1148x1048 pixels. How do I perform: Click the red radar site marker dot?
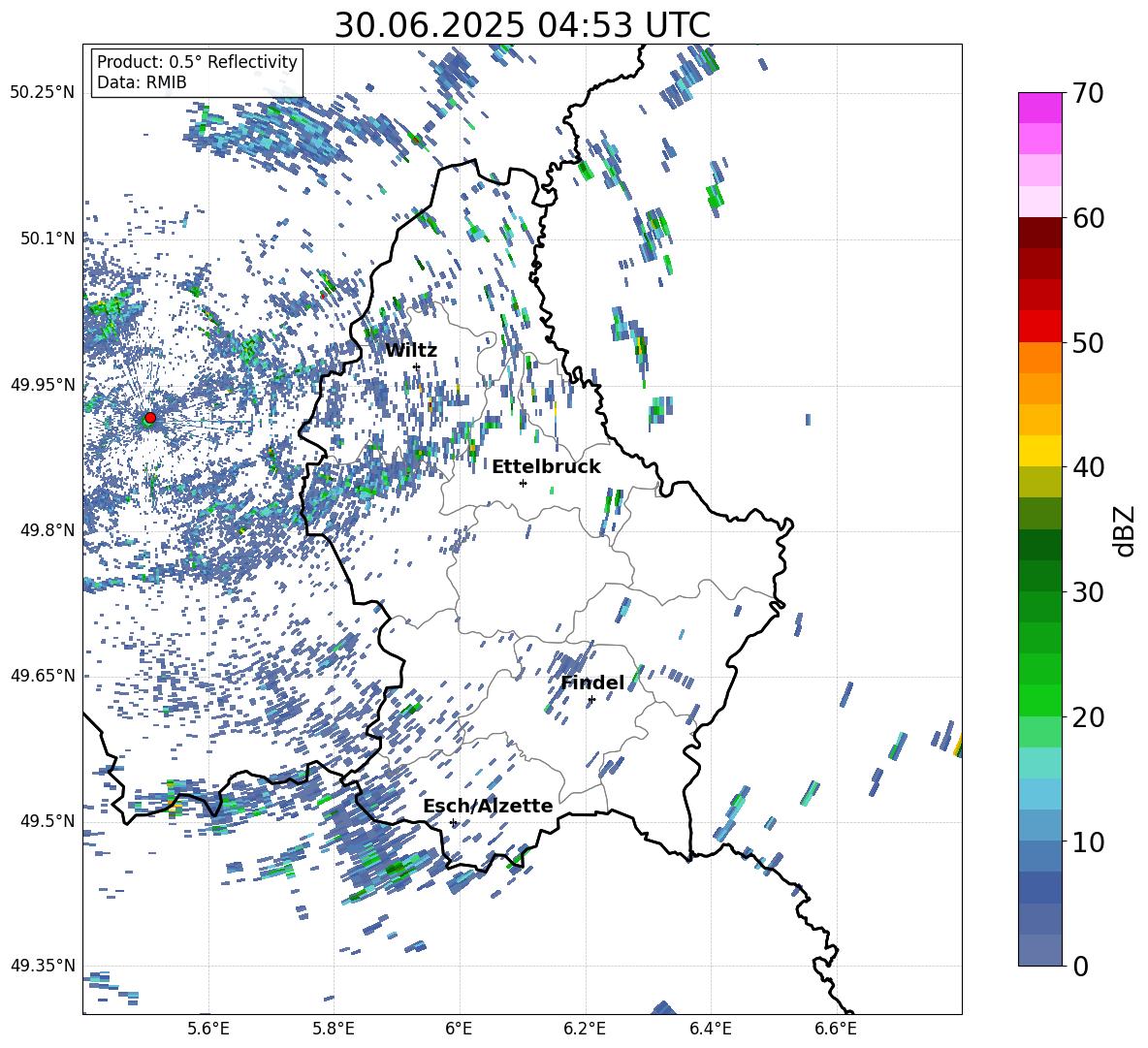pos(150,417)
